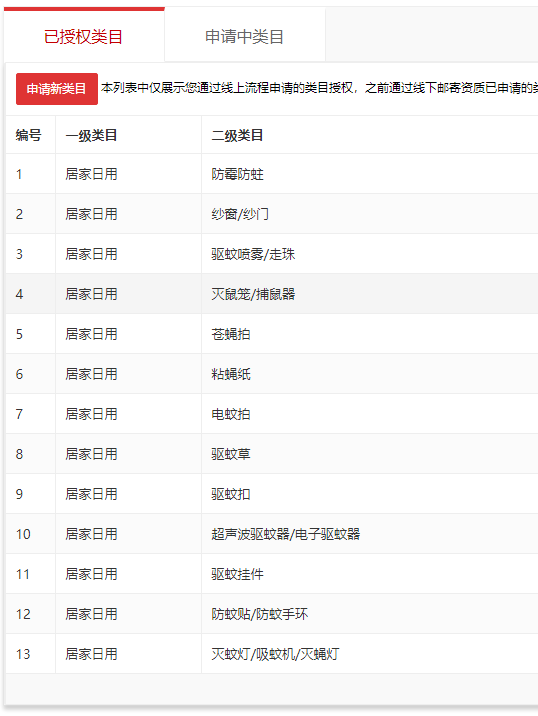Click the red 申请新类目 button
Viewport: 538px width, 716px height.
57,89
